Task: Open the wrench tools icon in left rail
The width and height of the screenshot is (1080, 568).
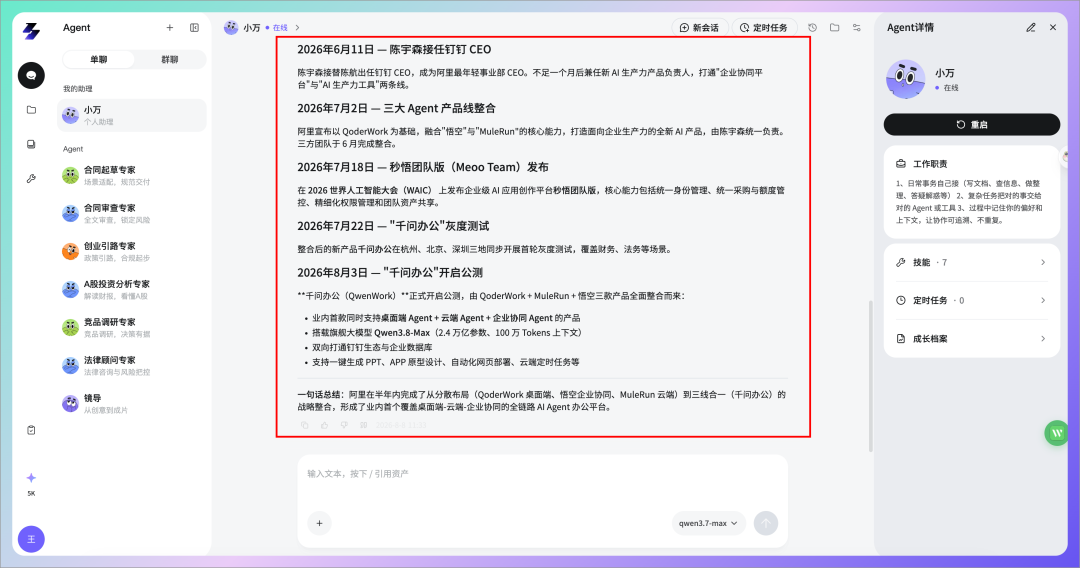Action: [31, 179]
